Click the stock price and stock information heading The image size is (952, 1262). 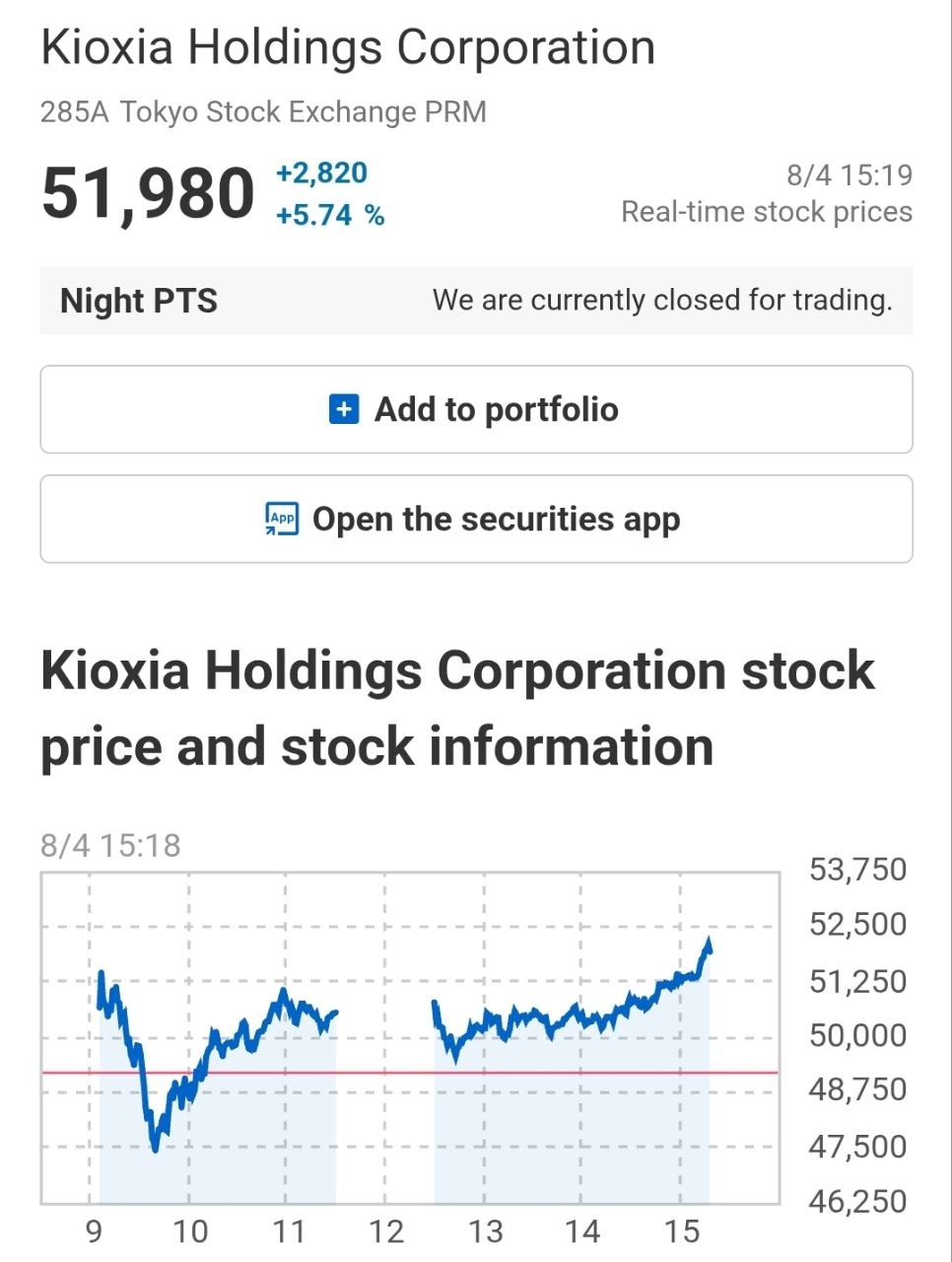tap(457, 708)
